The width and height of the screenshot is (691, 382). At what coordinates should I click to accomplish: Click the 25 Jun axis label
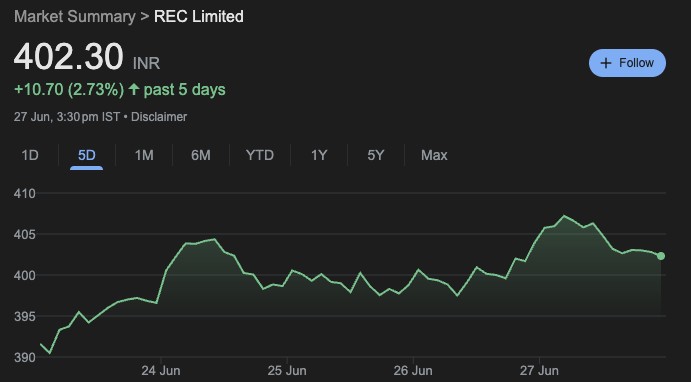[286, 371]
